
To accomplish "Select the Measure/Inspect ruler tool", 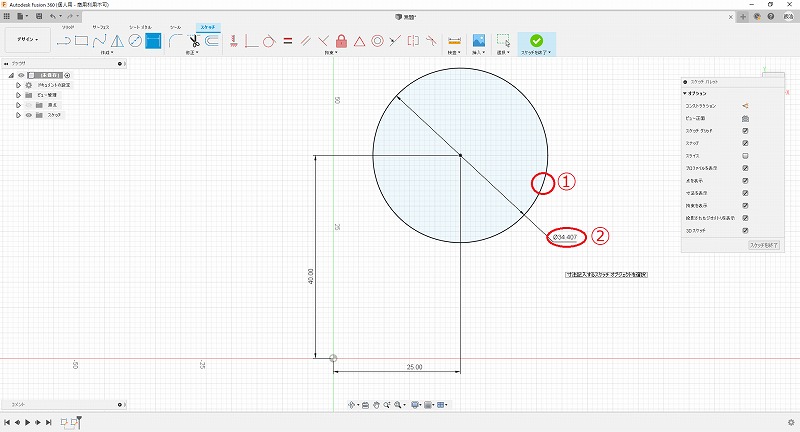I will pyautogui.click(x=454, y=41).
